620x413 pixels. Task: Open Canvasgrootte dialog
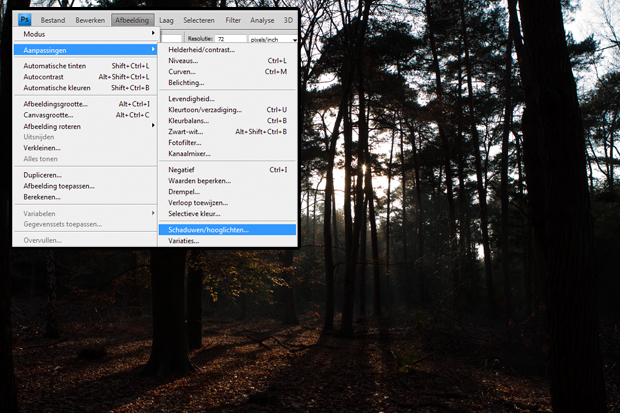(86, 115)
